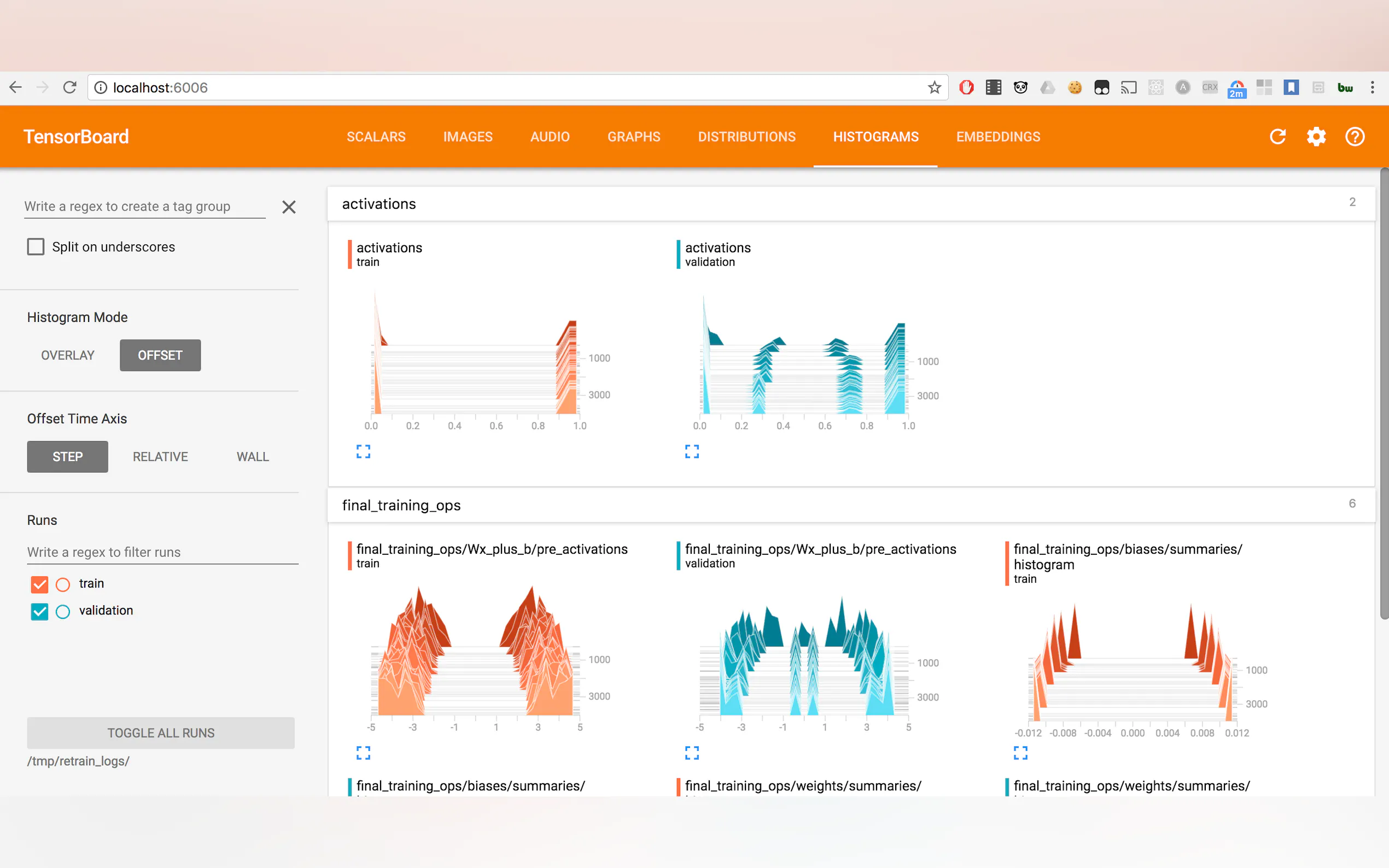Open the TensorBoard settings gear
1389x868 pixels.
pyautogui.click(x=1316, y=137)
